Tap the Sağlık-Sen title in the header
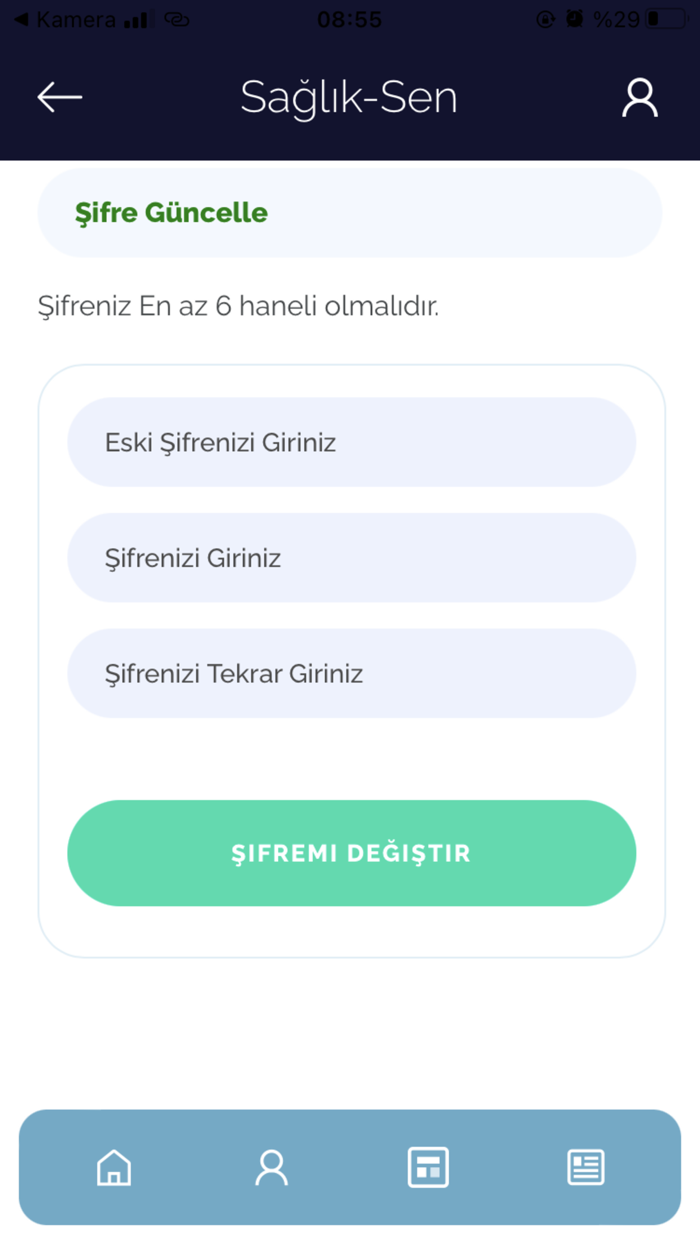 349,96
